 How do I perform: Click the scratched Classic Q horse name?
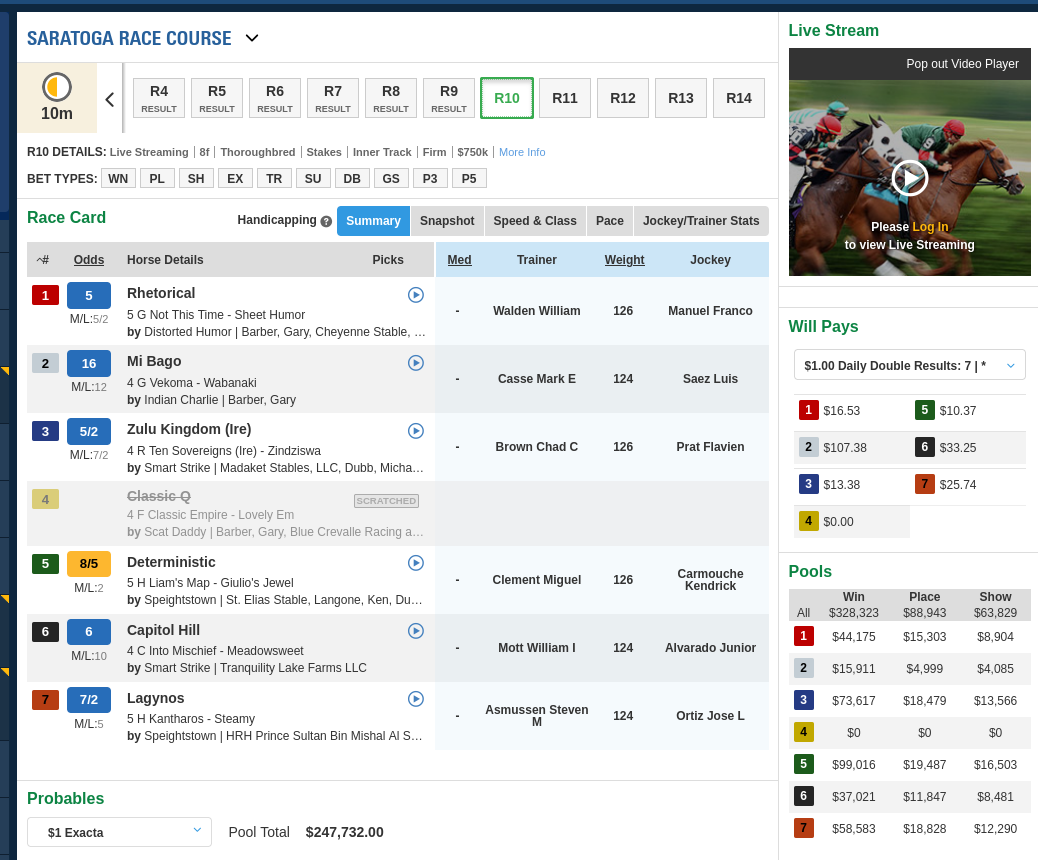point(159,497)
